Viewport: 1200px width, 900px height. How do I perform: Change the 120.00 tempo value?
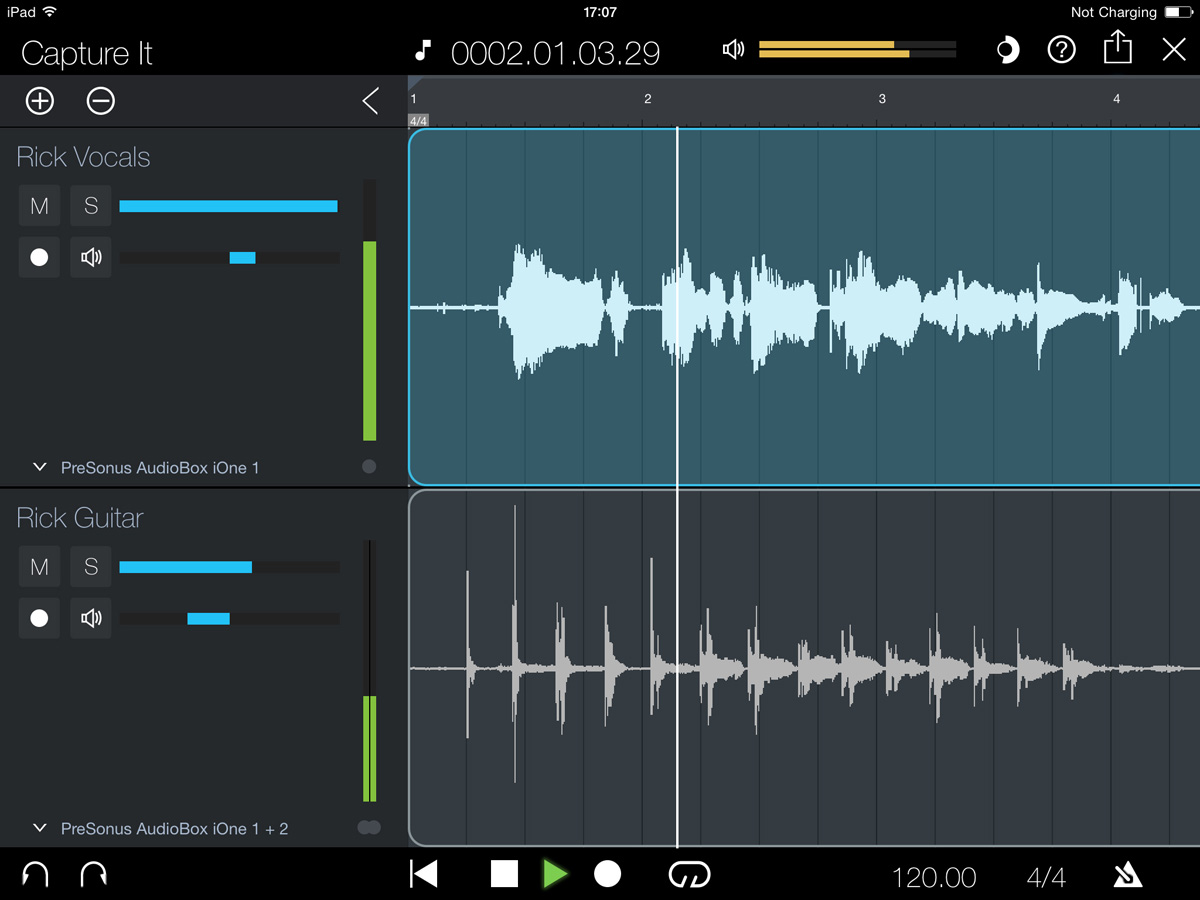934,877
